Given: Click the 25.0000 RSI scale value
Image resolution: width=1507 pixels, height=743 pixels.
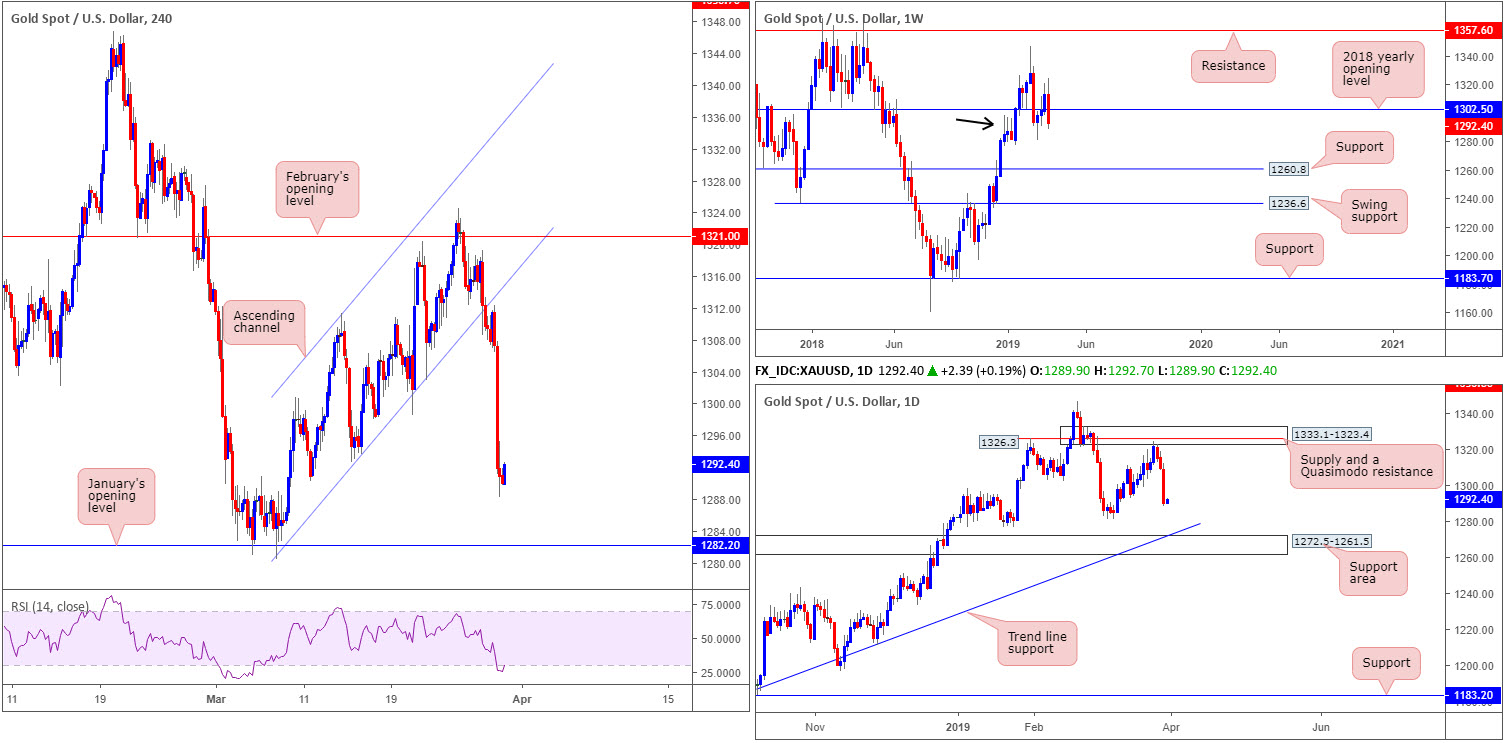Looking at the screenshot, I should (718, 673).
